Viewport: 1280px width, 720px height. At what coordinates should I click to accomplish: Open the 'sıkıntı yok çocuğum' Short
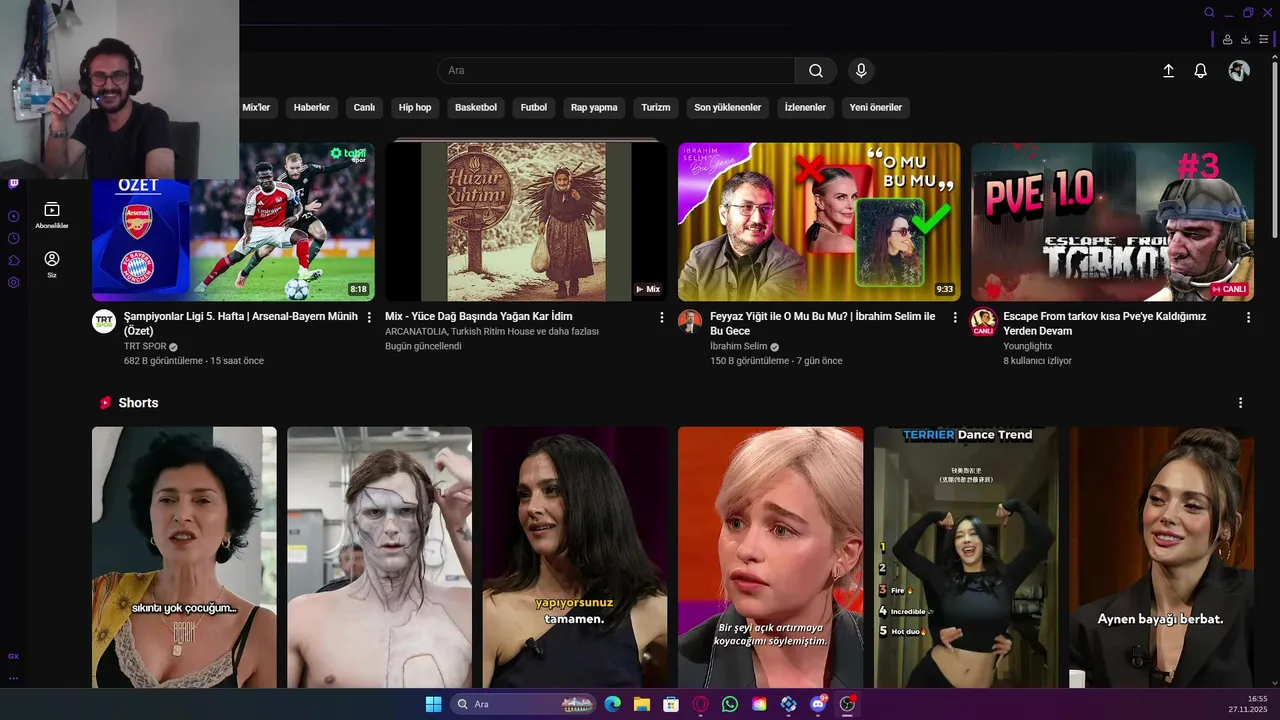[184, 557]
